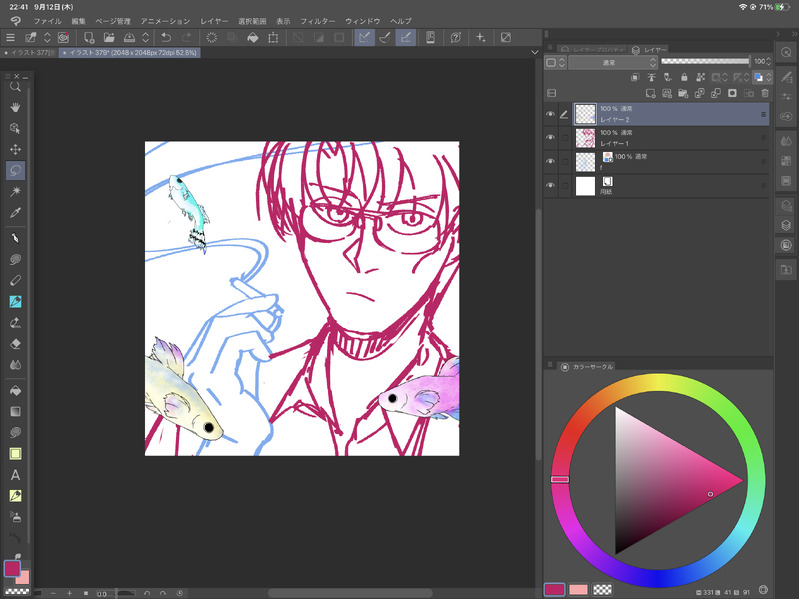The image size is (799, 599).
Task: Toggle lock box on レイヤー 1 row
Action: (565, 138)
